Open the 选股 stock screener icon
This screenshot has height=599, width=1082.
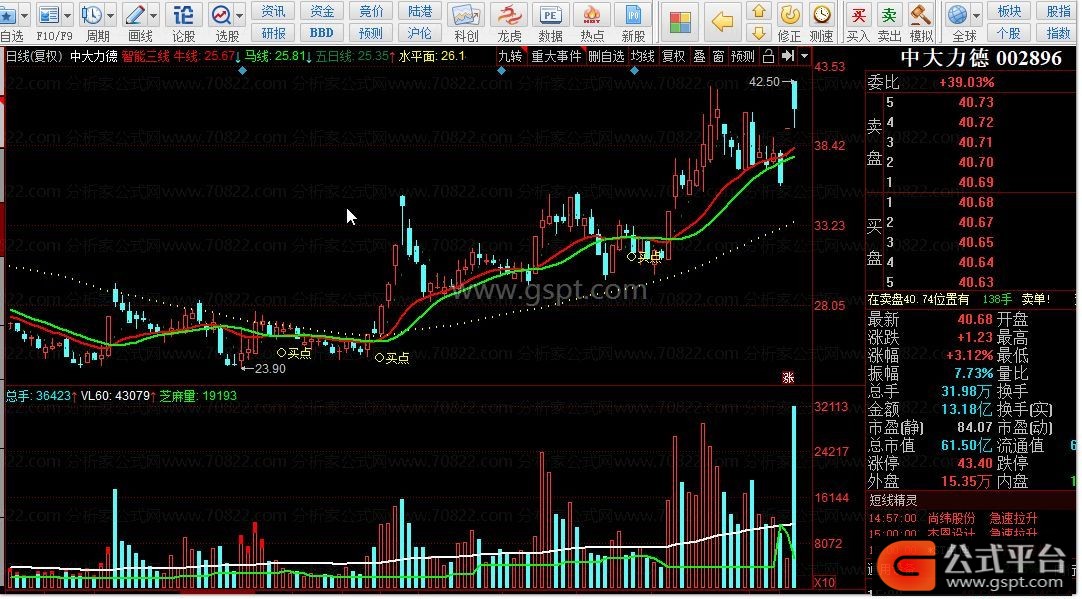(x=222, y=14)
